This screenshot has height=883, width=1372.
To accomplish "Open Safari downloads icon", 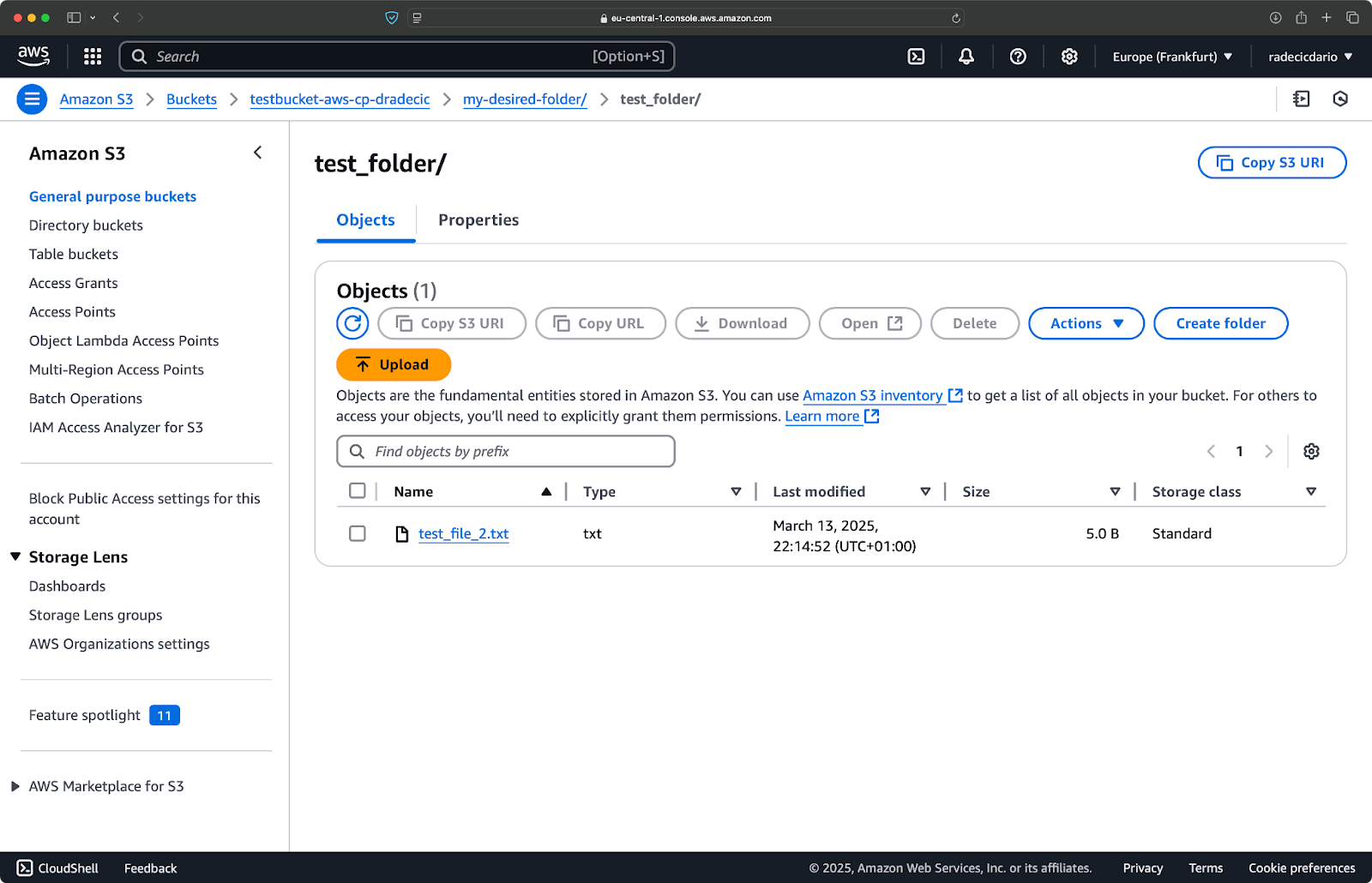I will coord(1275,17).
